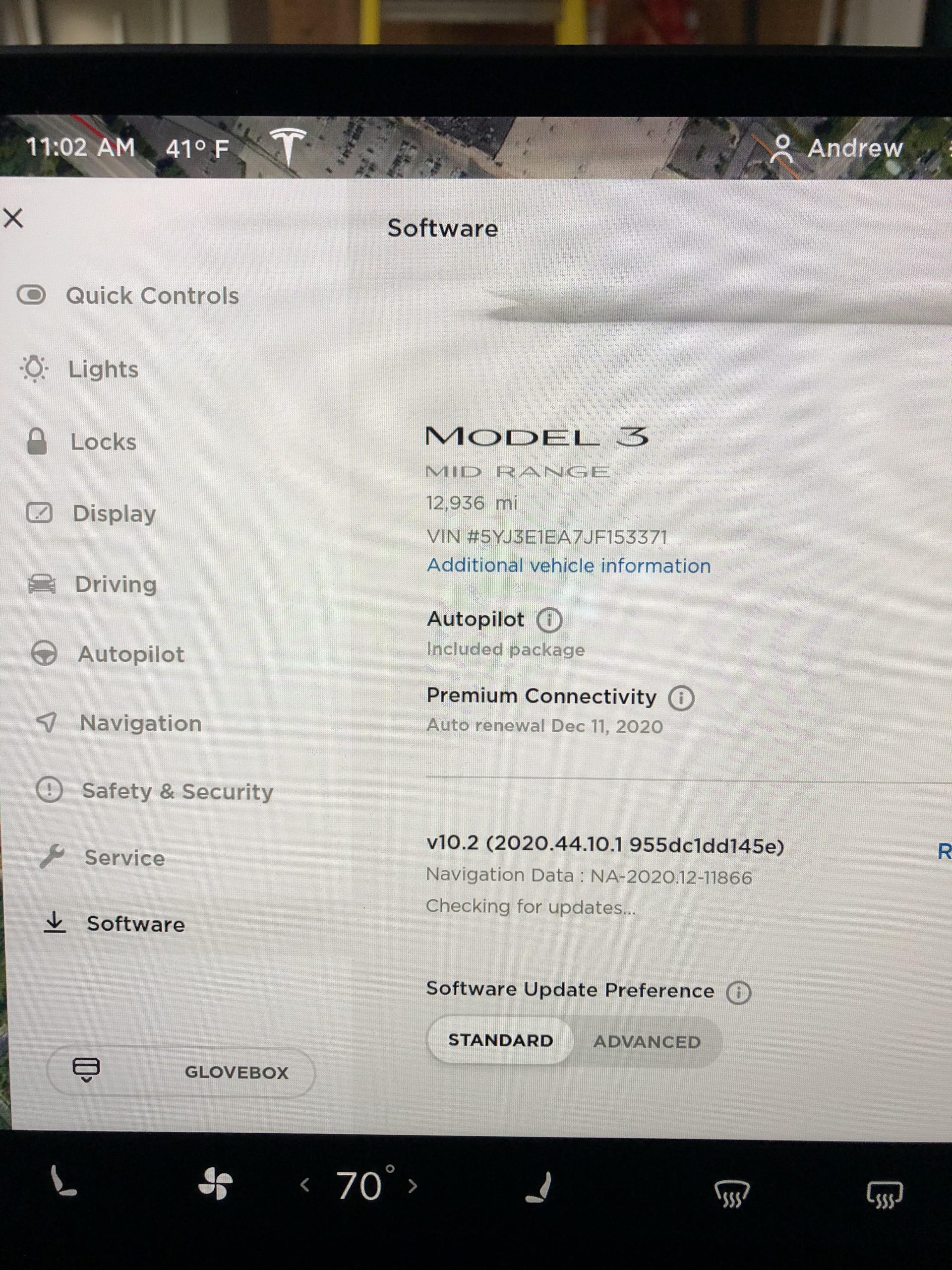Viewport: 952px width, 1270px height.
Task: Open Andrew driver profile dropdown
Action: point(836,148)
